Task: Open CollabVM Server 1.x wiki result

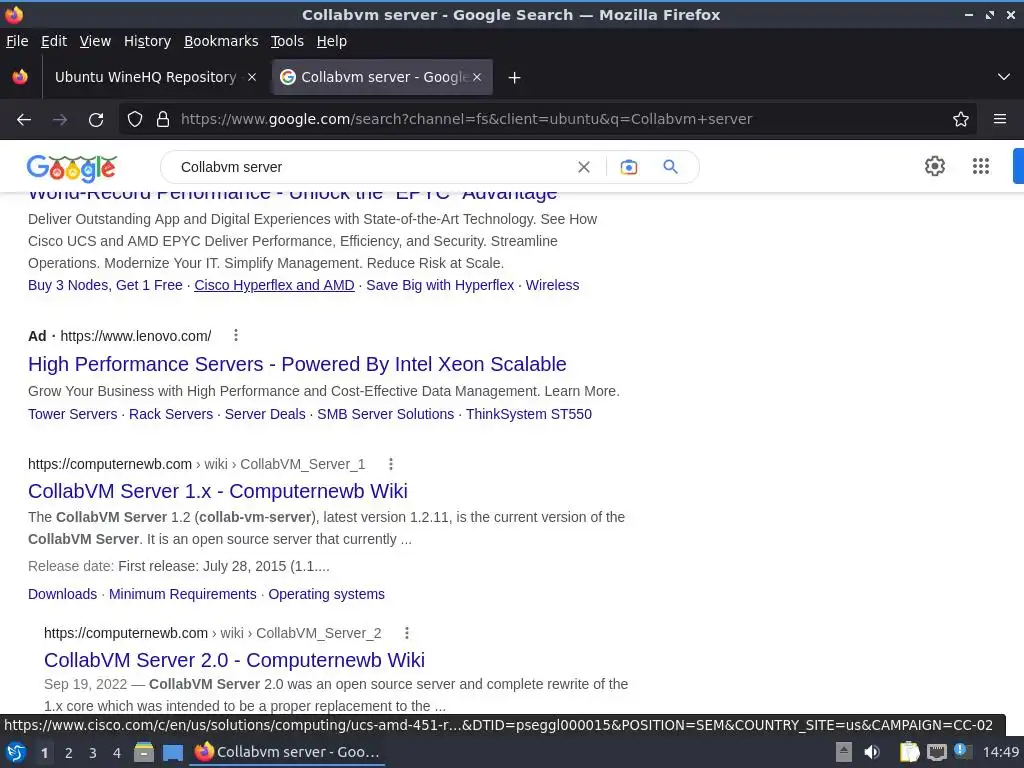Action: (x=217, y=491)
